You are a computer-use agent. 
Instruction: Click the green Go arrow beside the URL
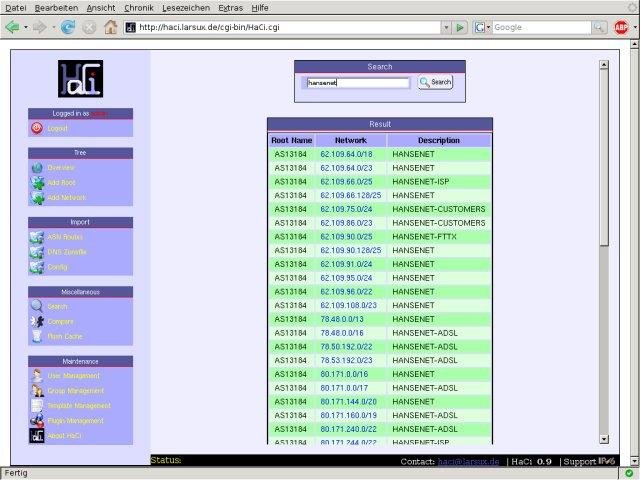tap(460, 27)
